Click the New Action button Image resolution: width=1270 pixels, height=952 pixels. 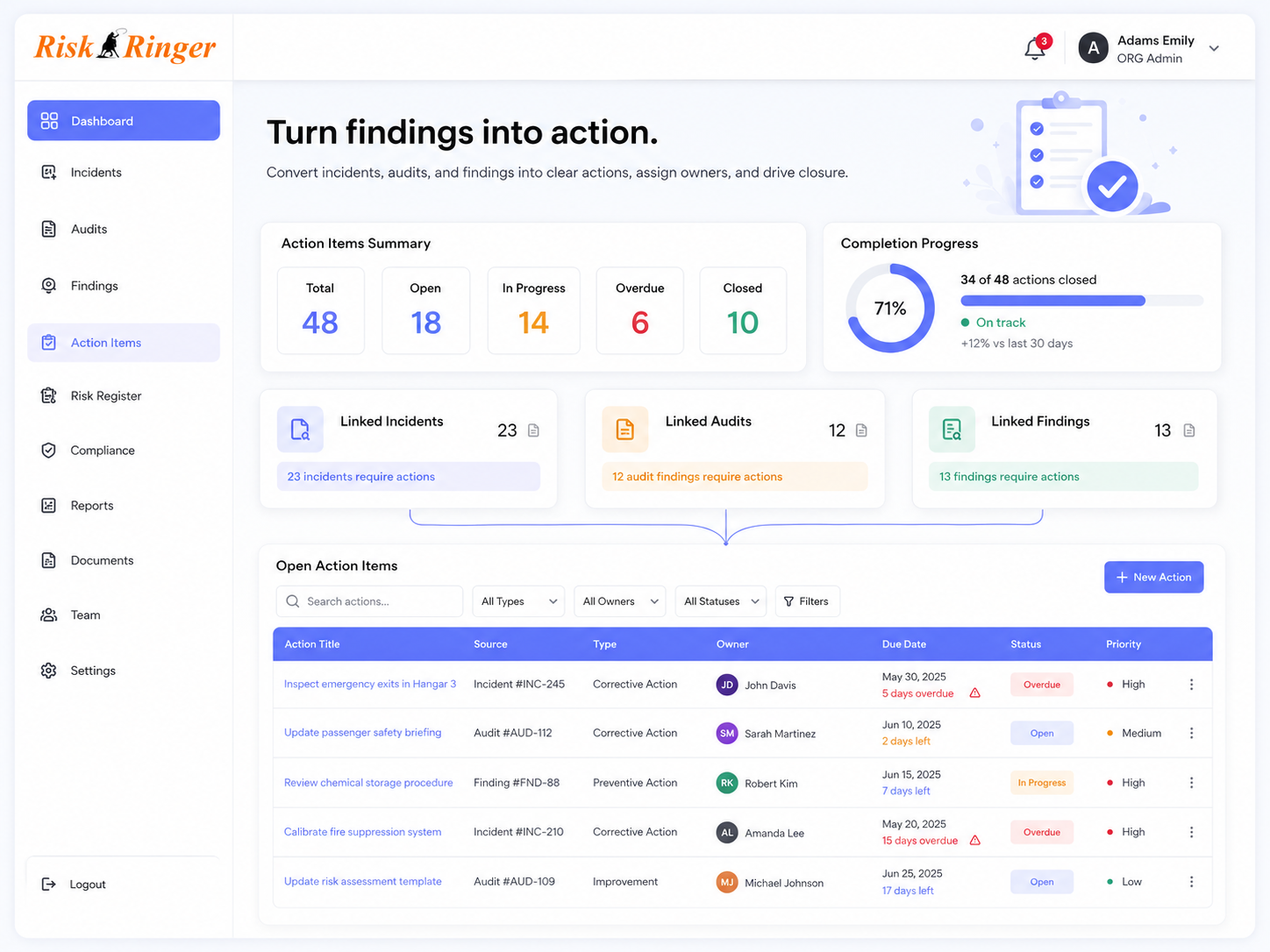[1153, 577]
